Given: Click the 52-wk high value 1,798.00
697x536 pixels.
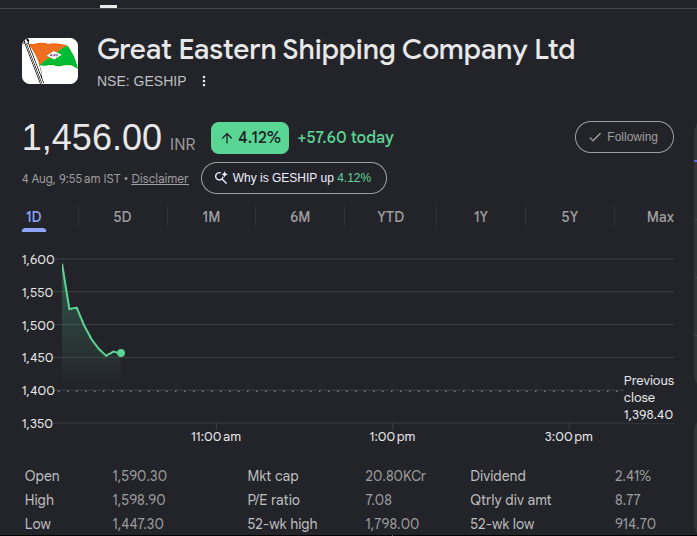Looking at the screenshot, I should pos(392,524).
